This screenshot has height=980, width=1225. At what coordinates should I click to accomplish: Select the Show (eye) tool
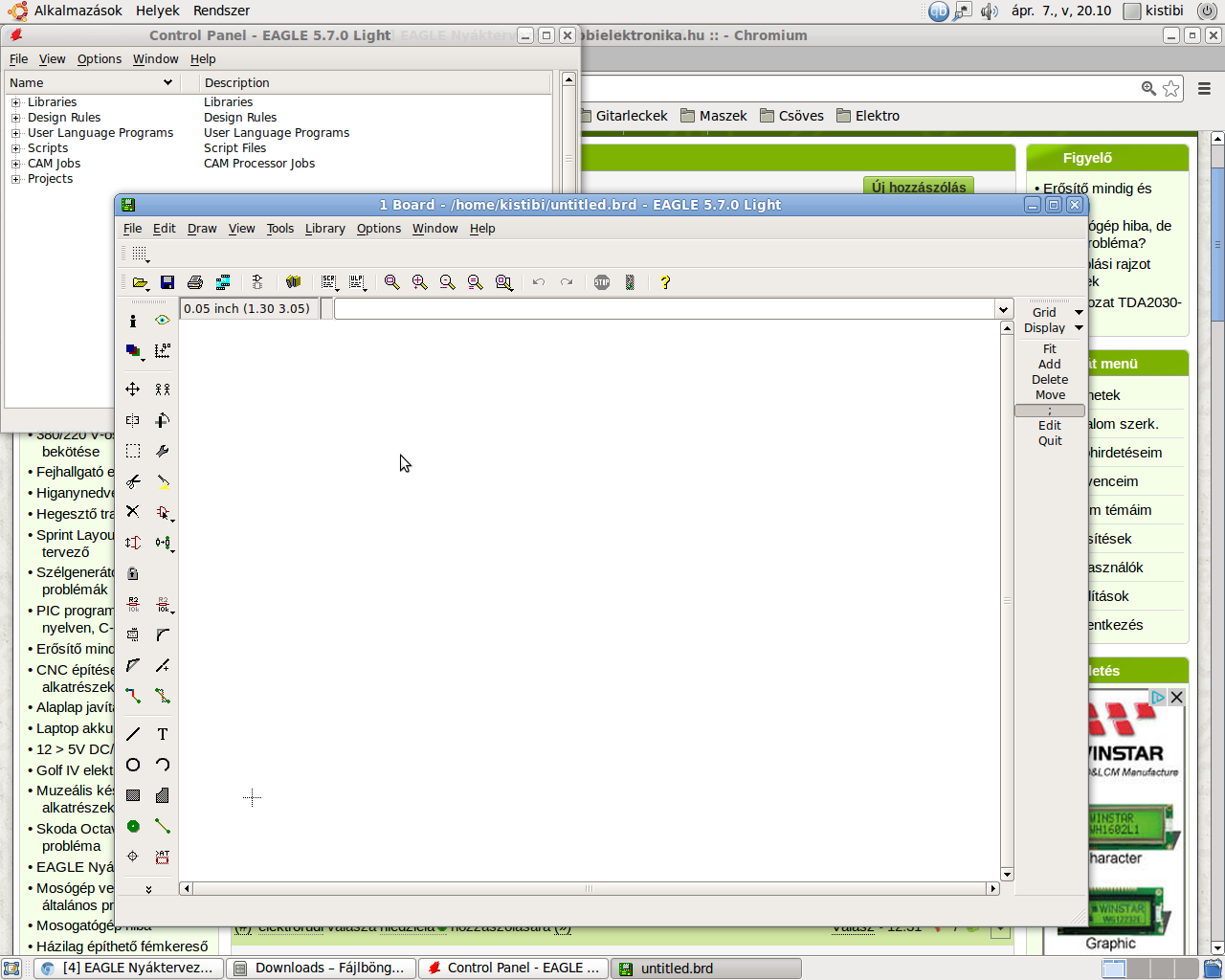(163, 321)
